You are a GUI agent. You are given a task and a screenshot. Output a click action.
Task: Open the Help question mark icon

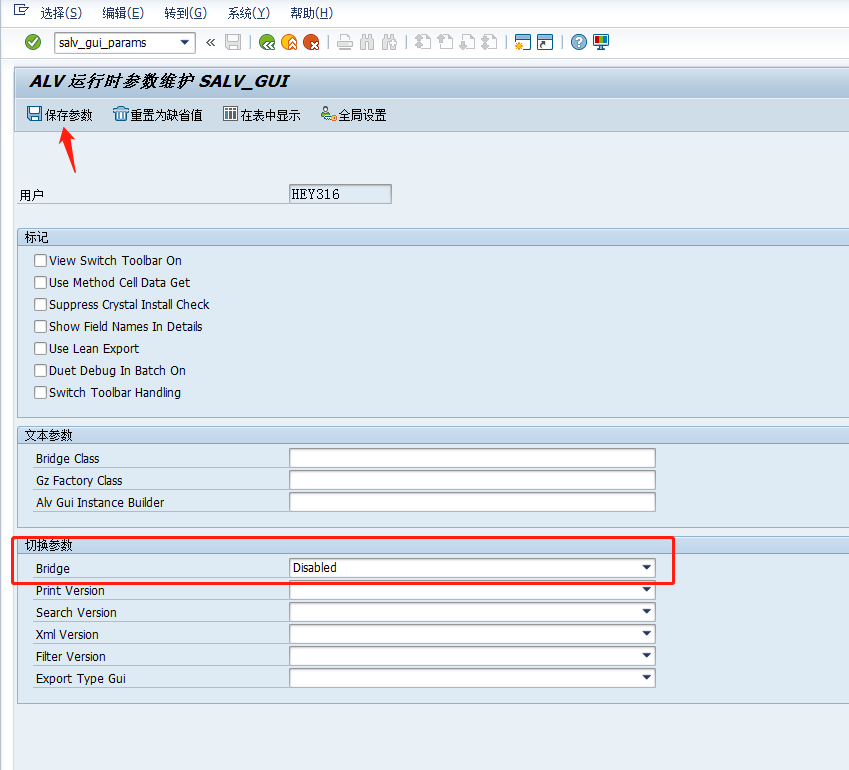tap(578, 42)
